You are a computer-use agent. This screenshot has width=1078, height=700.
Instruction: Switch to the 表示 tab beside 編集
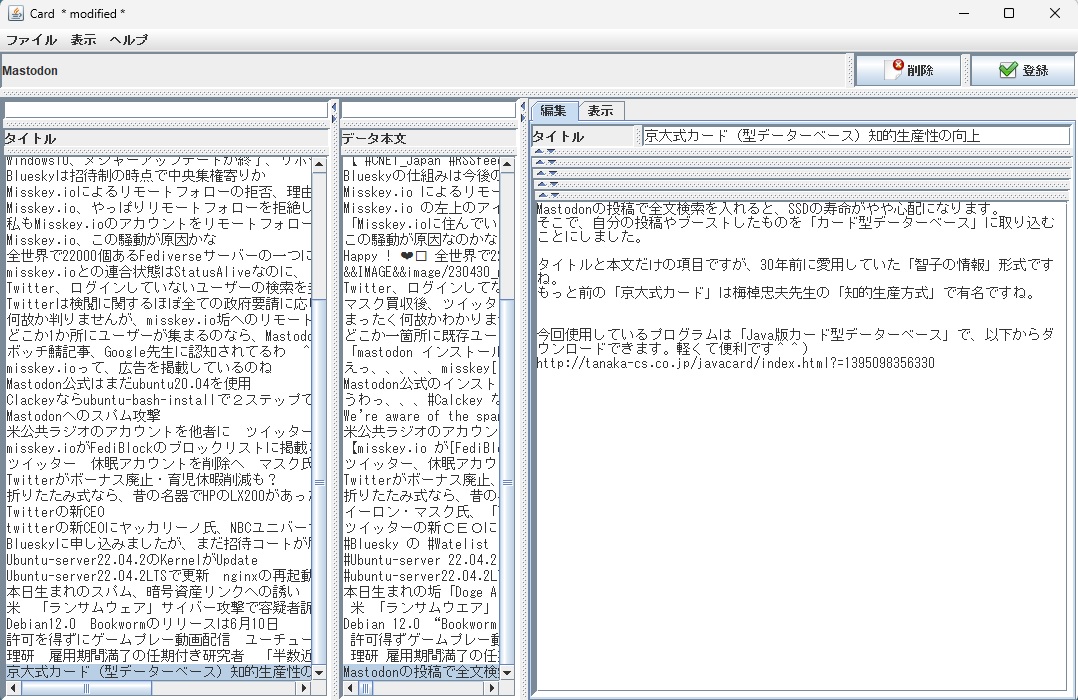(600, 111)
